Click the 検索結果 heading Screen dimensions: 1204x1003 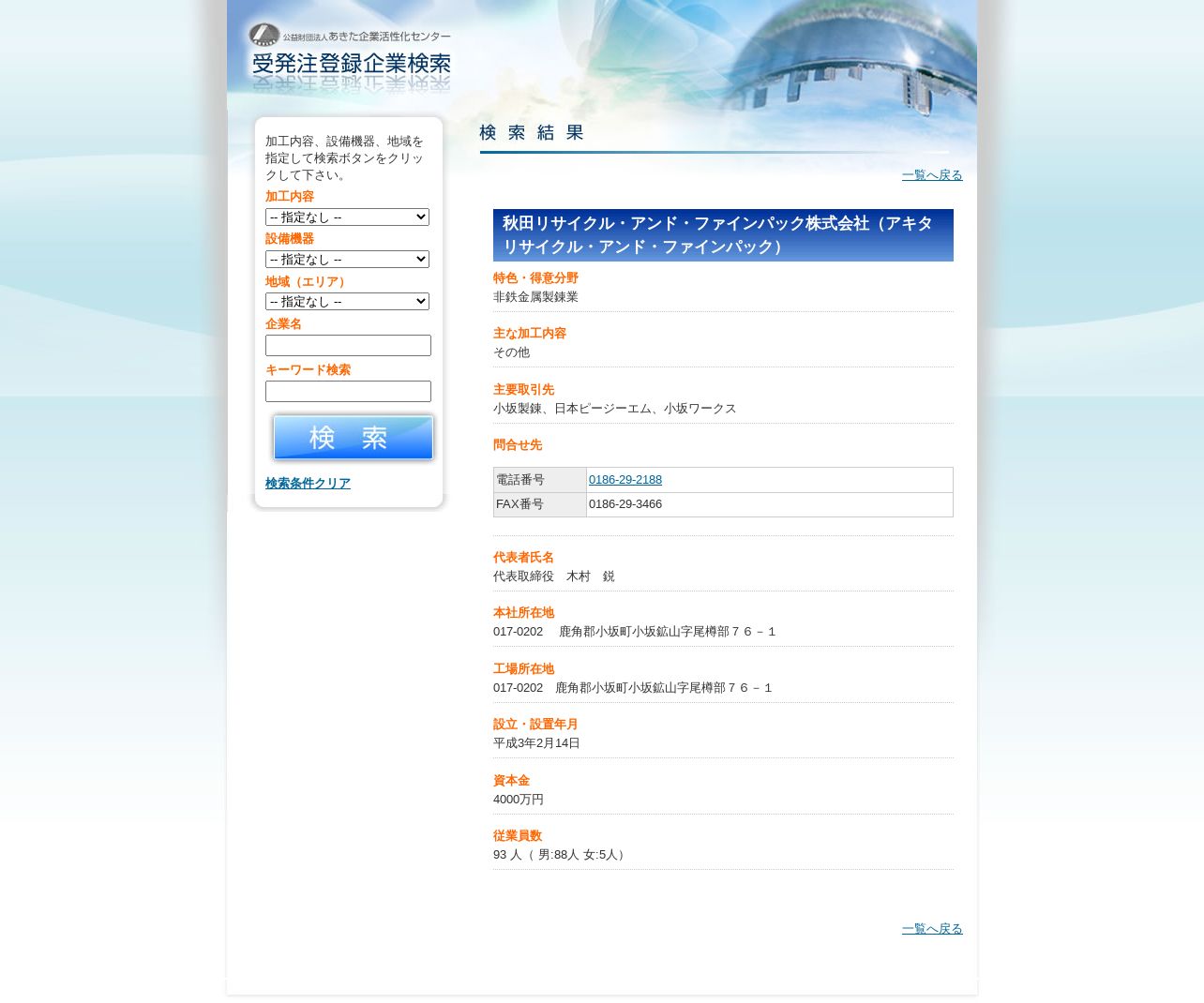532,133
